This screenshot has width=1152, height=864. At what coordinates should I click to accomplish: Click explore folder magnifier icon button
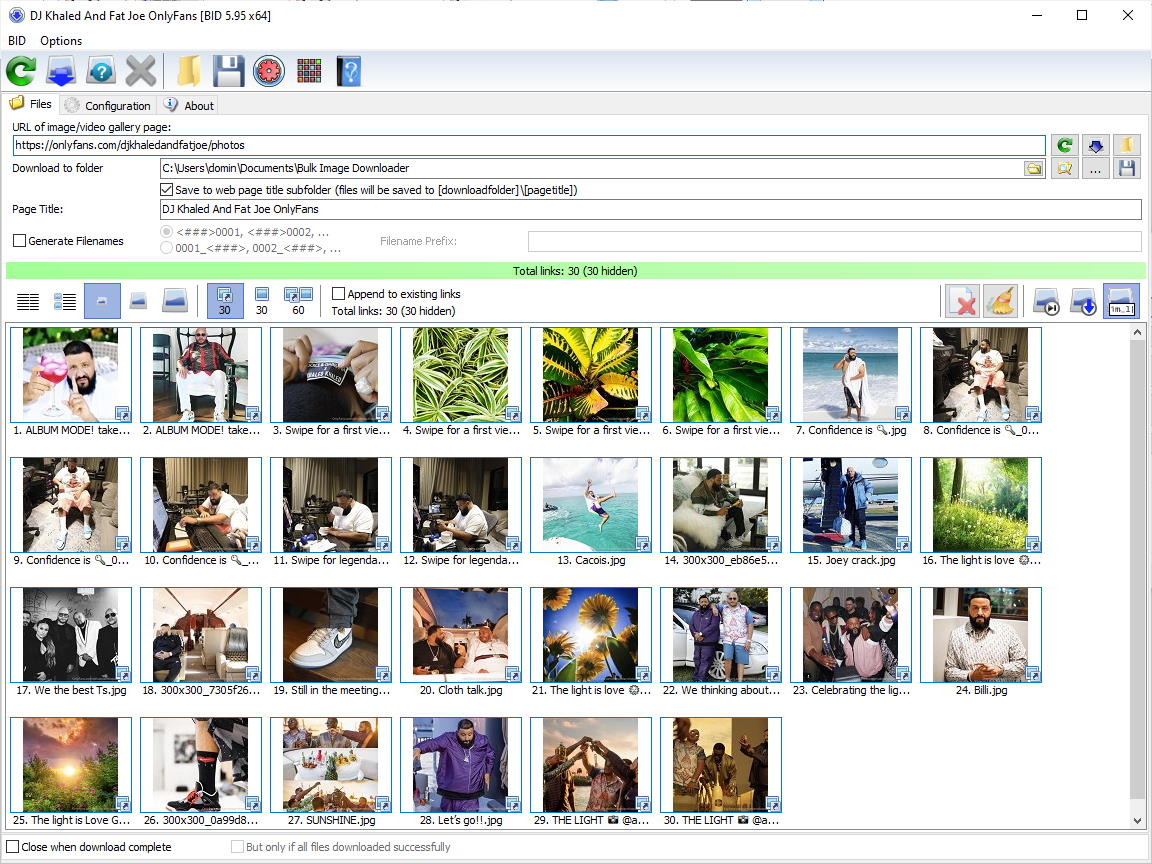point(1065,168)
